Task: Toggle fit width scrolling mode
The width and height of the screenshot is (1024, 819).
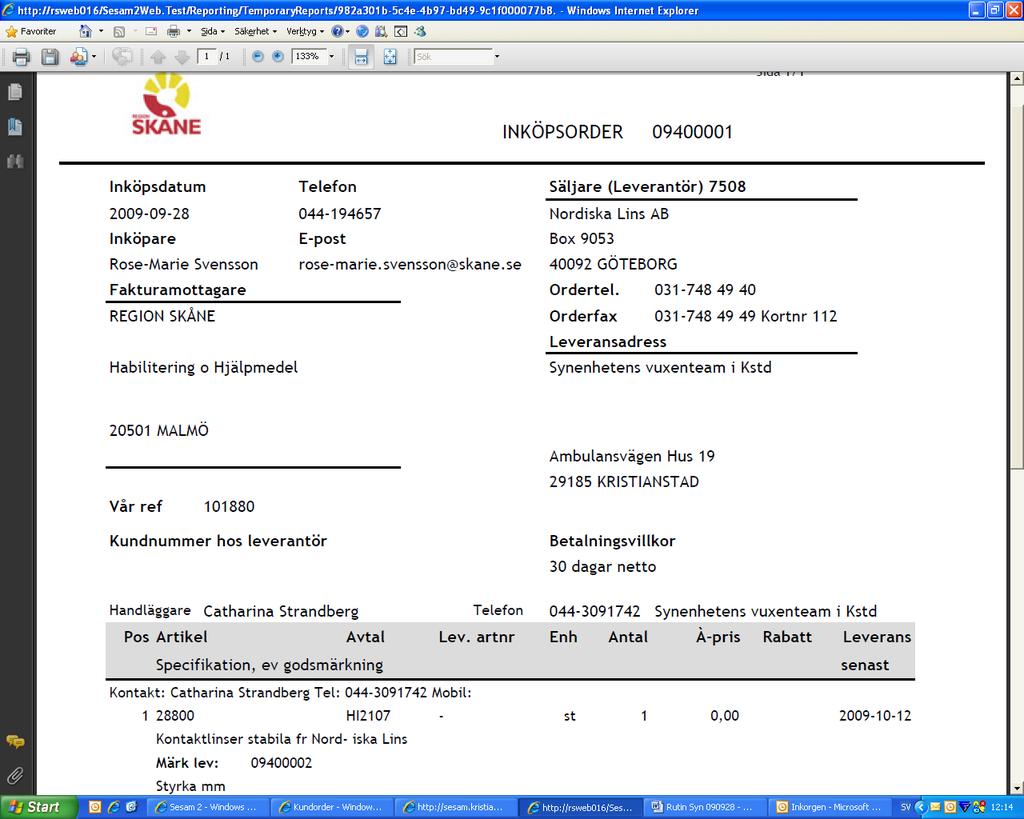Action: pyautogui.click(x=361, y=57)
